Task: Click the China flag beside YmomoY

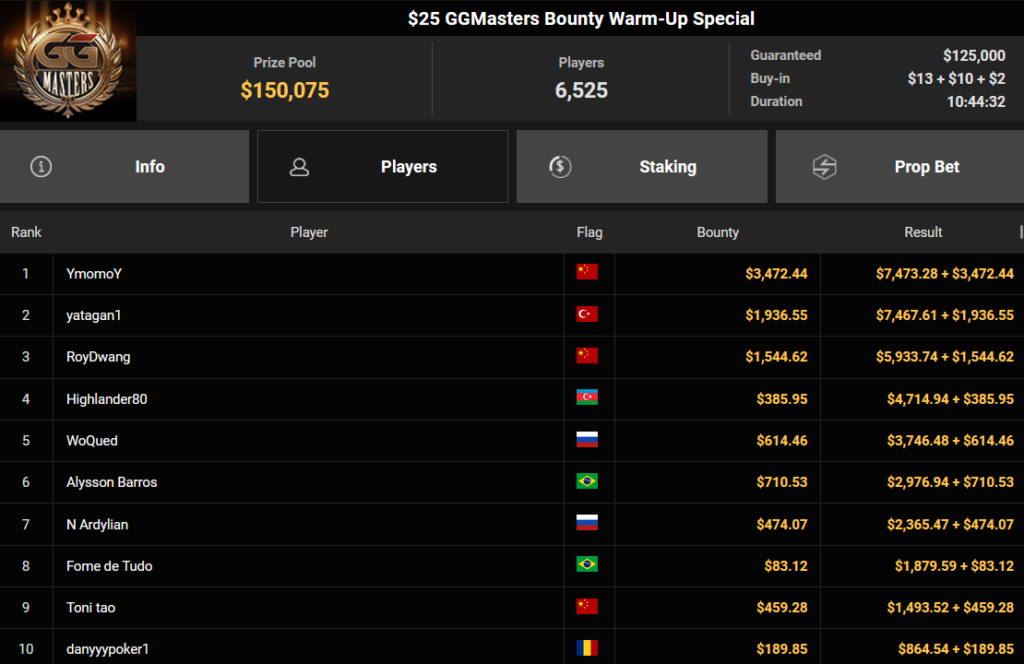Action: coord(587,273)
